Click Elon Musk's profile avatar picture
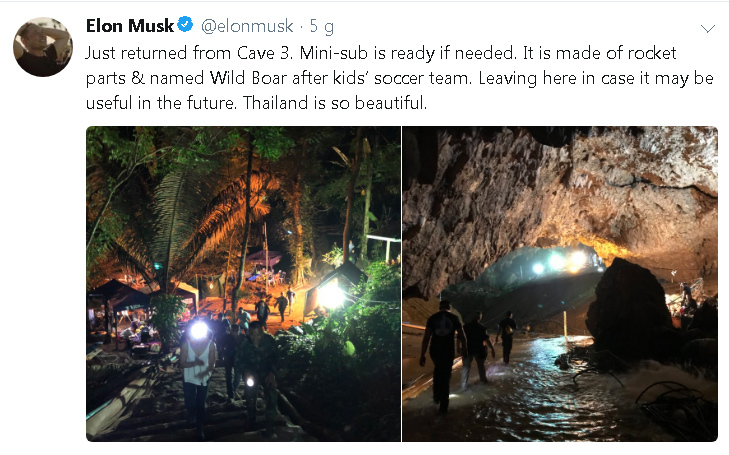This screenshot has height=455, width=729. pyautogui.click(x=43, y=47)
